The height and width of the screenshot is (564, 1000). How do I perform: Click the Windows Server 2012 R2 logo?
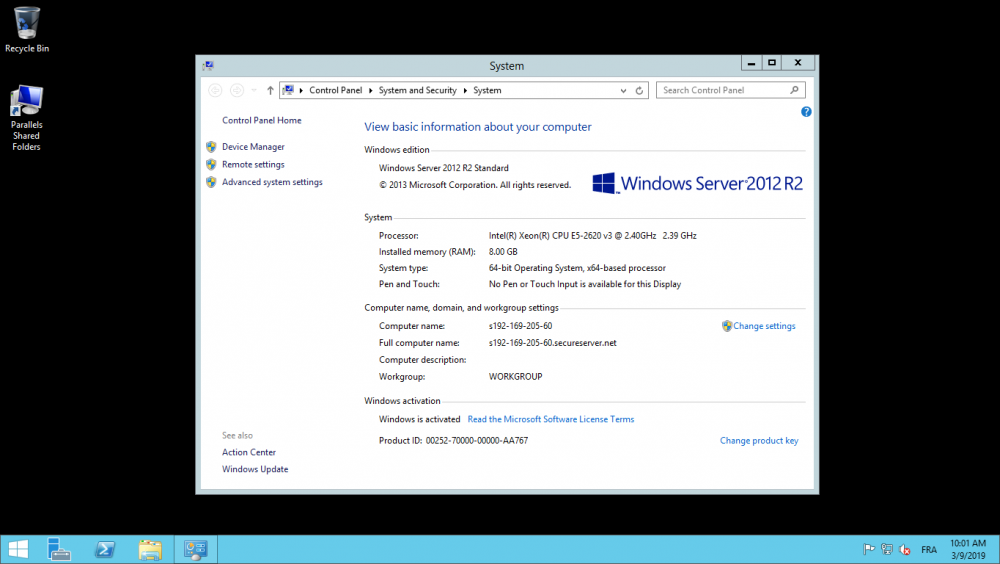tap(697, 184)
